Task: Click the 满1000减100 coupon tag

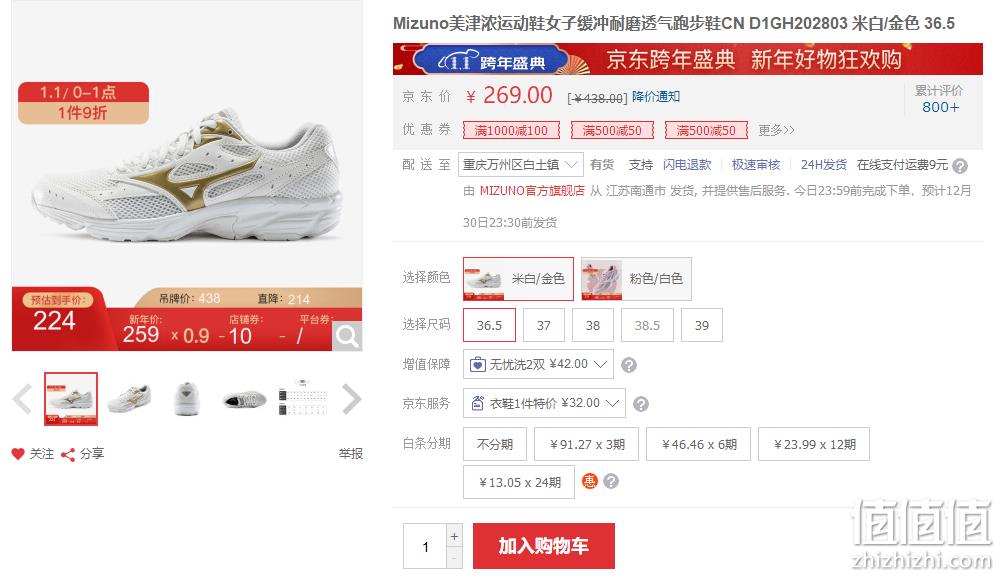Action: [511, 130]
